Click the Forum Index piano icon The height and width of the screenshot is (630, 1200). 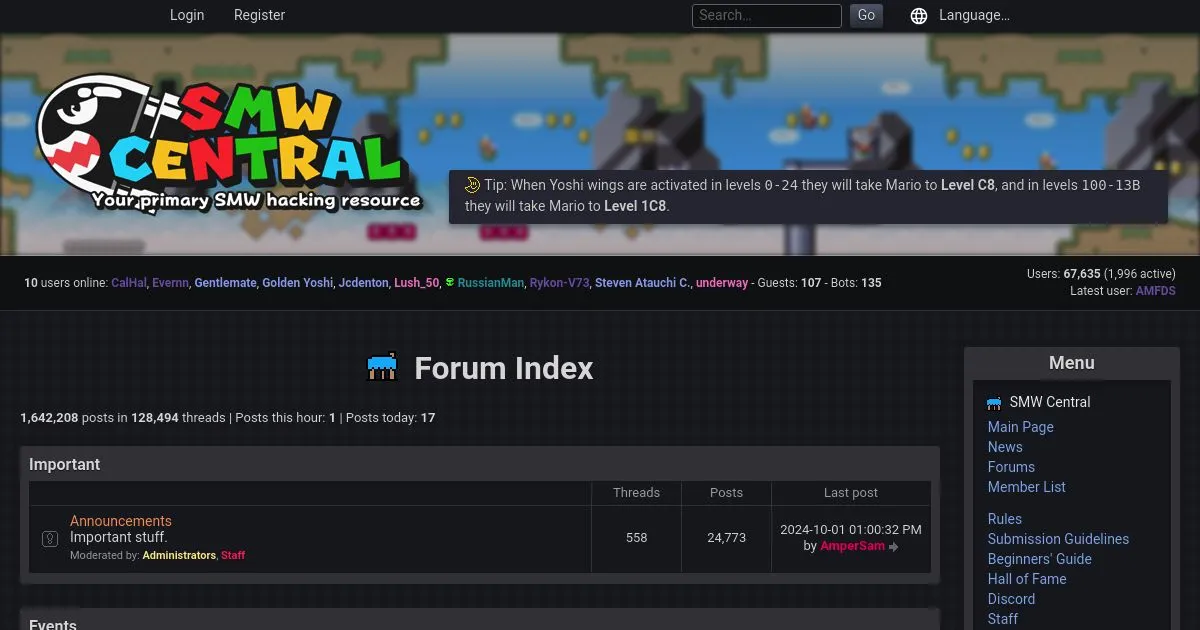[x=383, y=368]
